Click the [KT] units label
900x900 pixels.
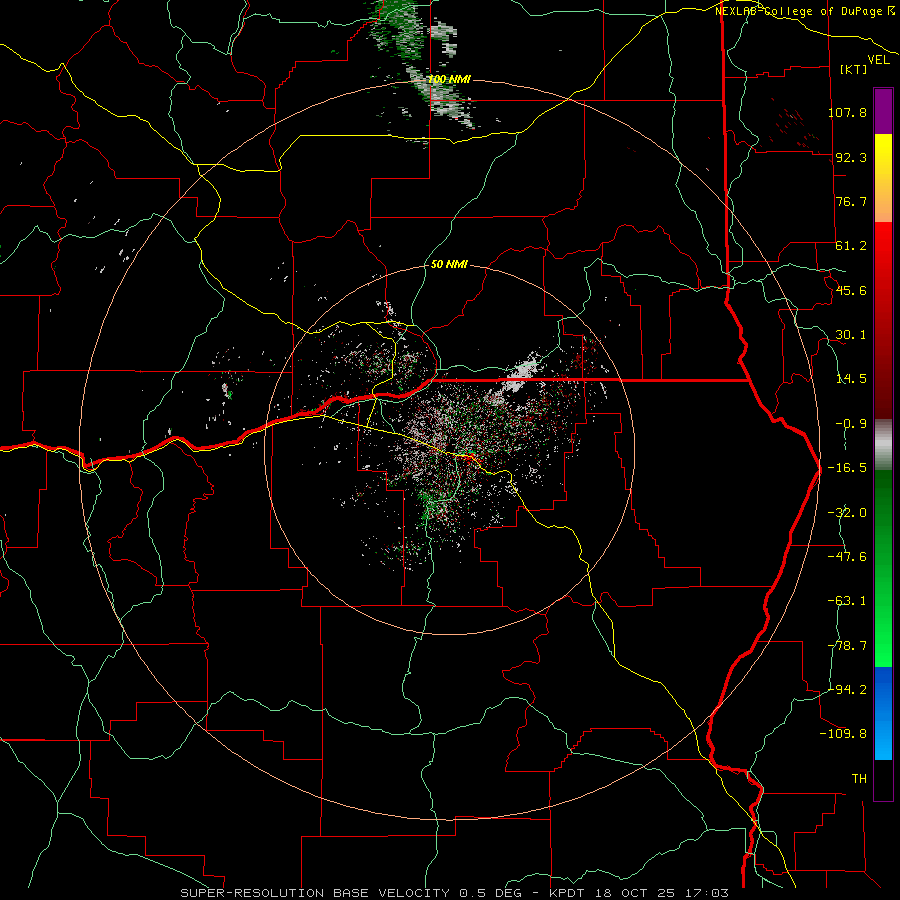[x=854, y=69]
